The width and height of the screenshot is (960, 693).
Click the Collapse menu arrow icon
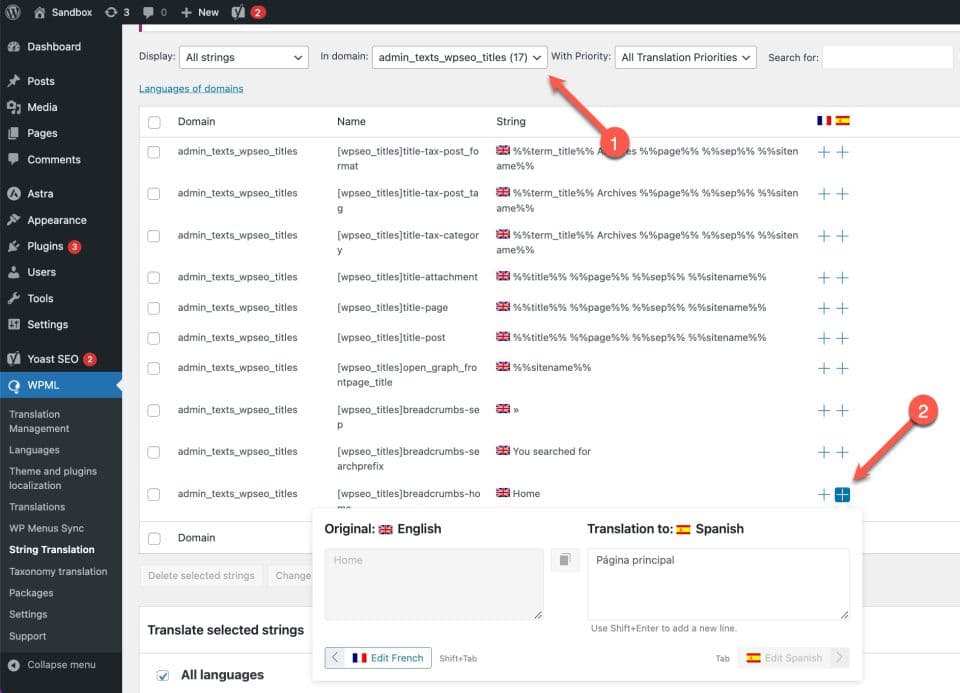pos(14,665)
